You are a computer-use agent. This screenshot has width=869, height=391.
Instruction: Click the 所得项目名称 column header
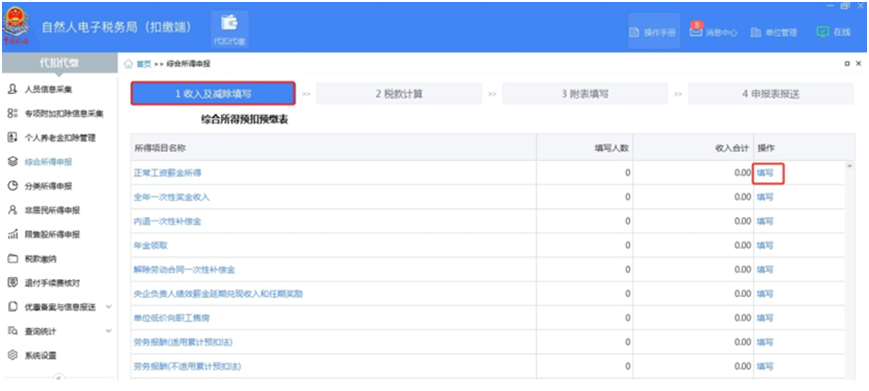[333, 148]
